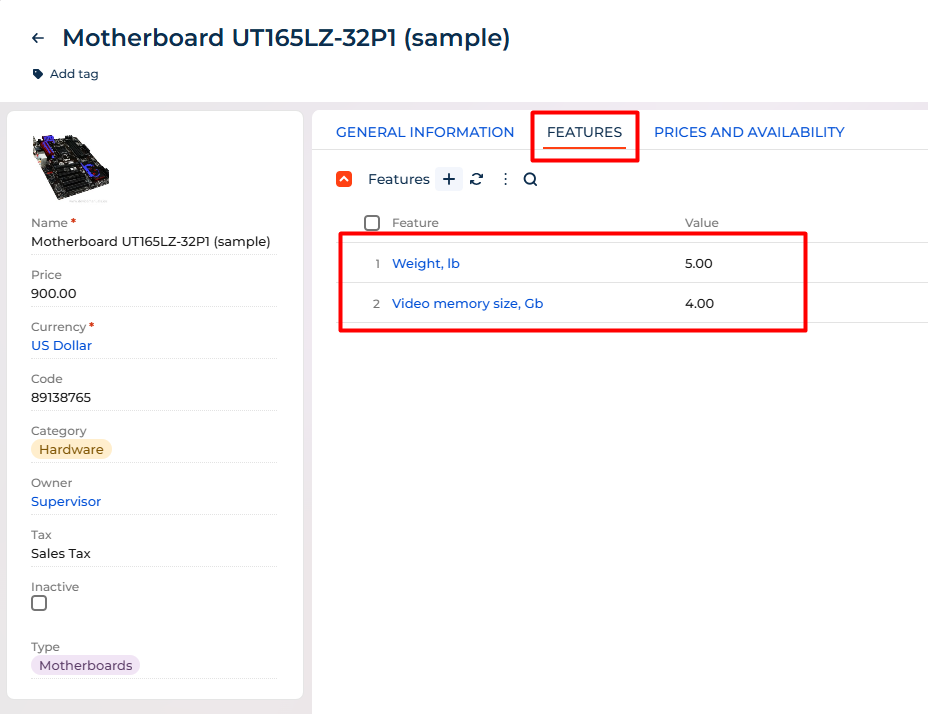The height and width of the screenshot is (714, 928).
Task: Click the tag icon beside Add tag
Action: click(x=38, y=74)
